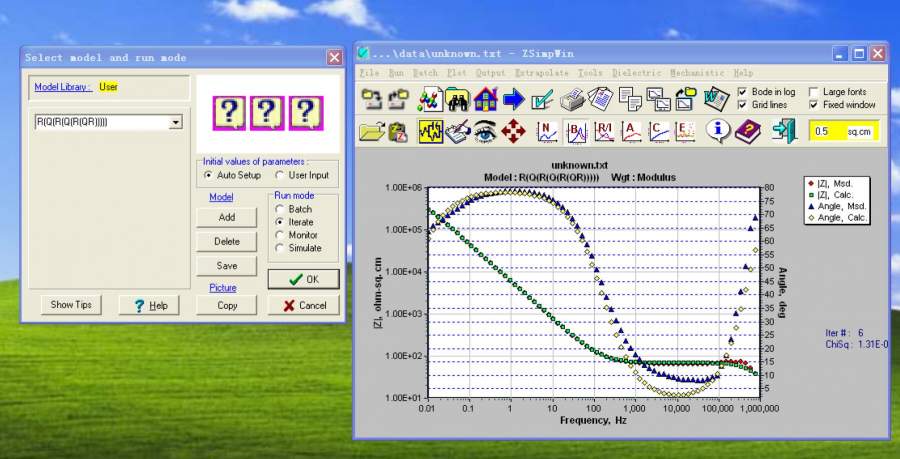Viewport: 900px width, 459px height.
Task: Choose User Input for initial parameter values
Action: (x=280, y=175)
